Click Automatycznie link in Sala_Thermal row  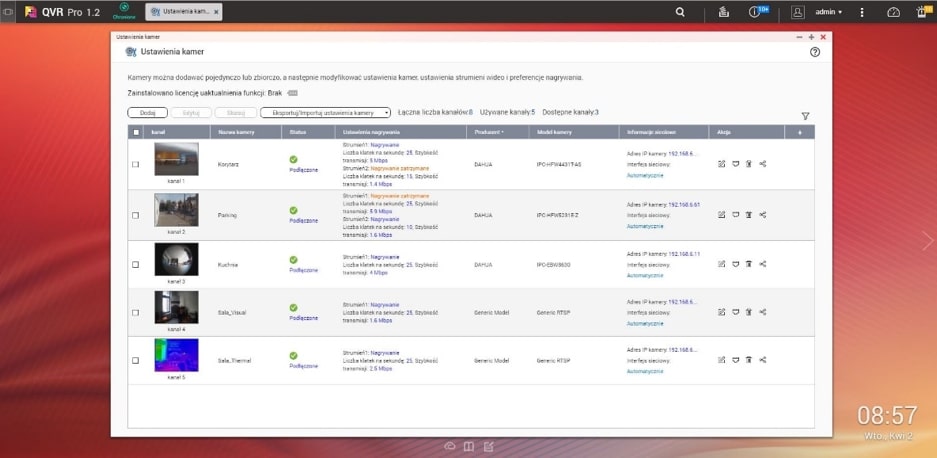645,371
